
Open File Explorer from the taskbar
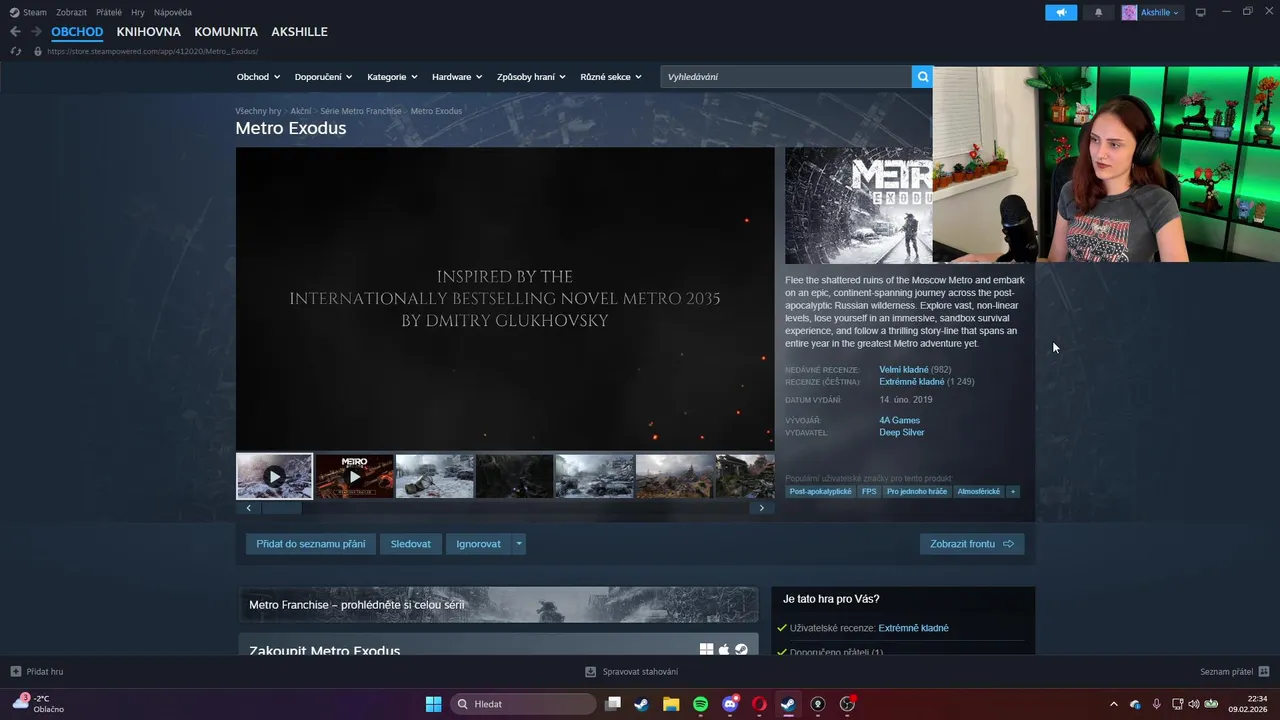coord(671,704)
